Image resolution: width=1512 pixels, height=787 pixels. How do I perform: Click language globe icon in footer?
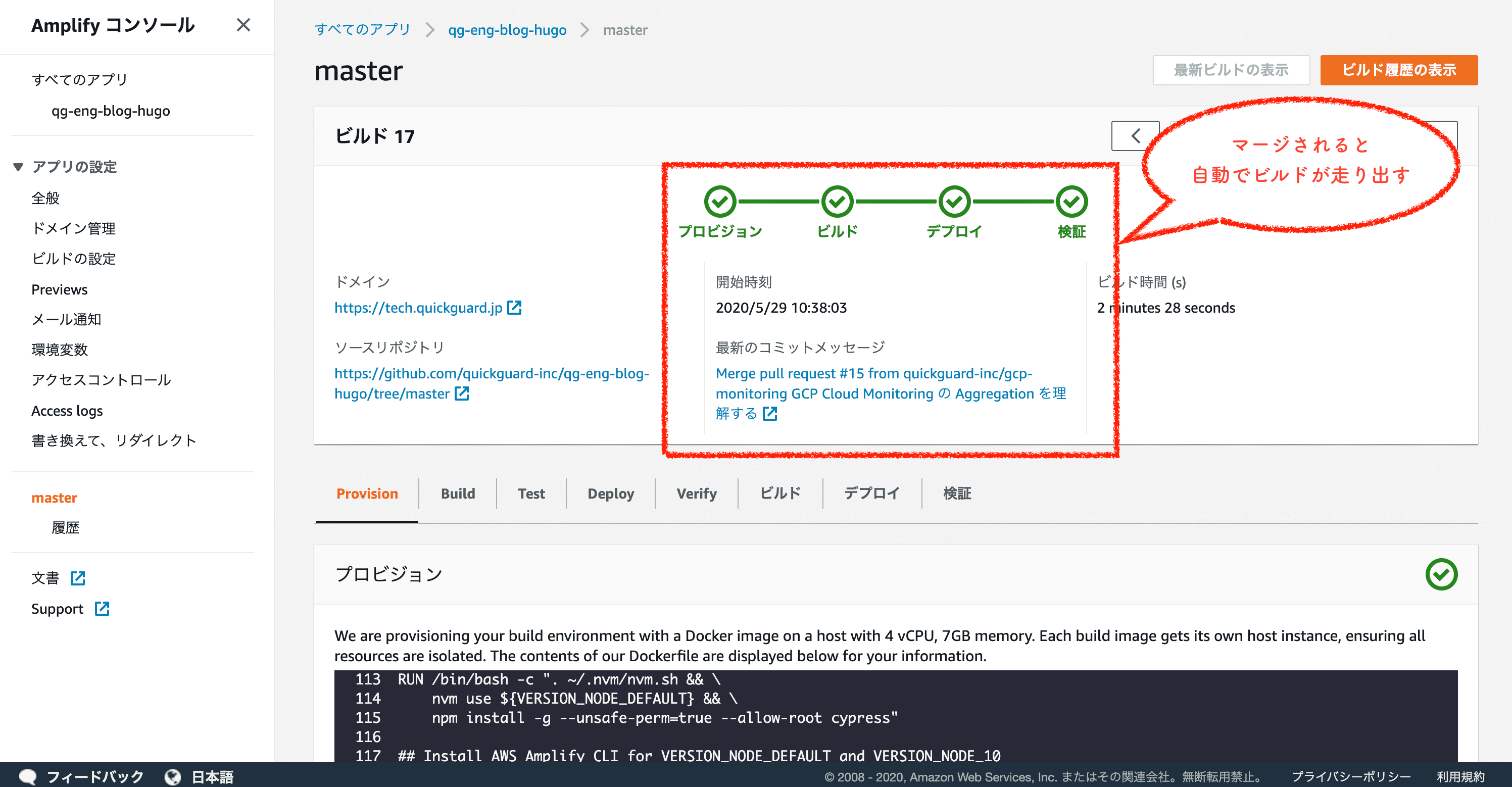173,776
